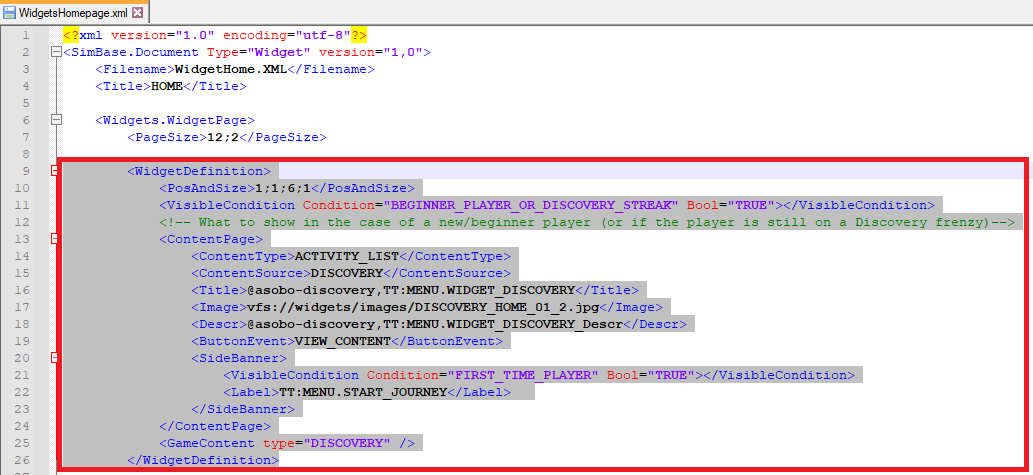The image size is (1033, 475).
Task: Click the Bool="TRUE" attribute on line 11
Action: [x=731, y=205]
